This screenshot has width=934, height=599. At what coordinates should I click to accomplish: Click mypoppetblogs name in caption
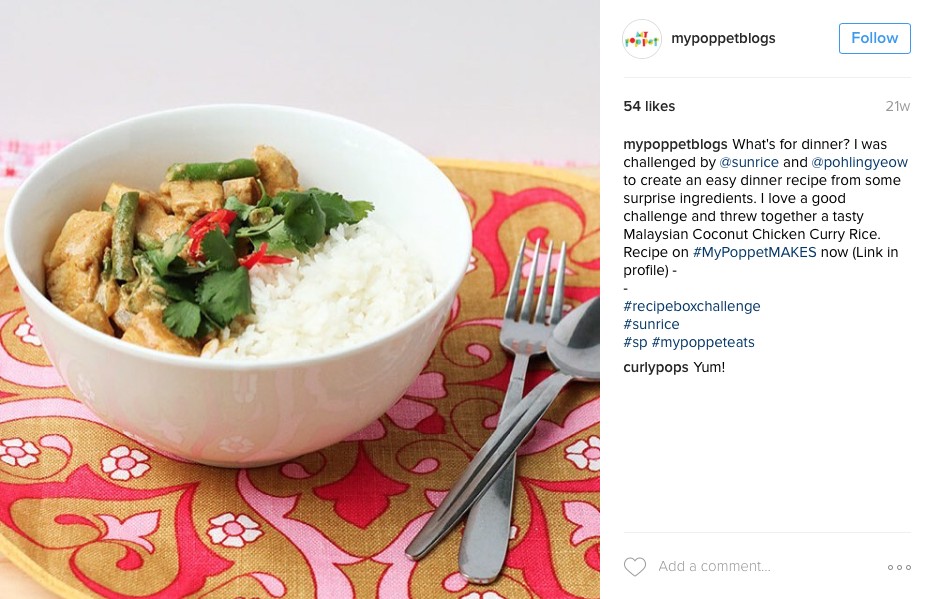tap(675, 144)
